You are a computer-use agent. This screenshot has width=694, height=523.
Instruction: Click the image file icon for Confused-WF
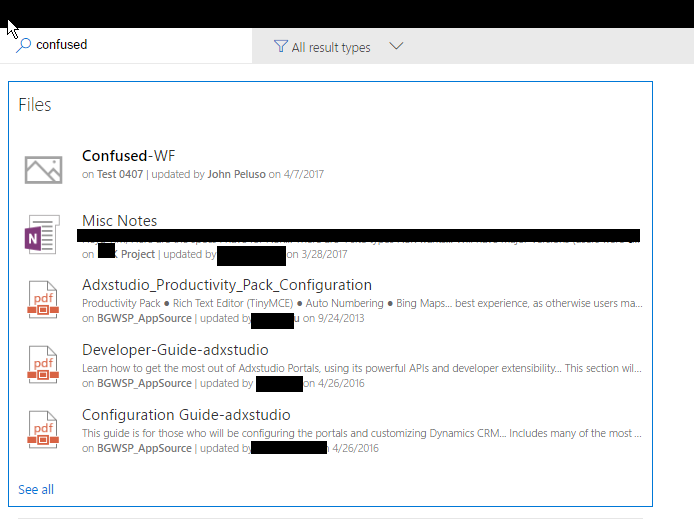click(43, 169)
